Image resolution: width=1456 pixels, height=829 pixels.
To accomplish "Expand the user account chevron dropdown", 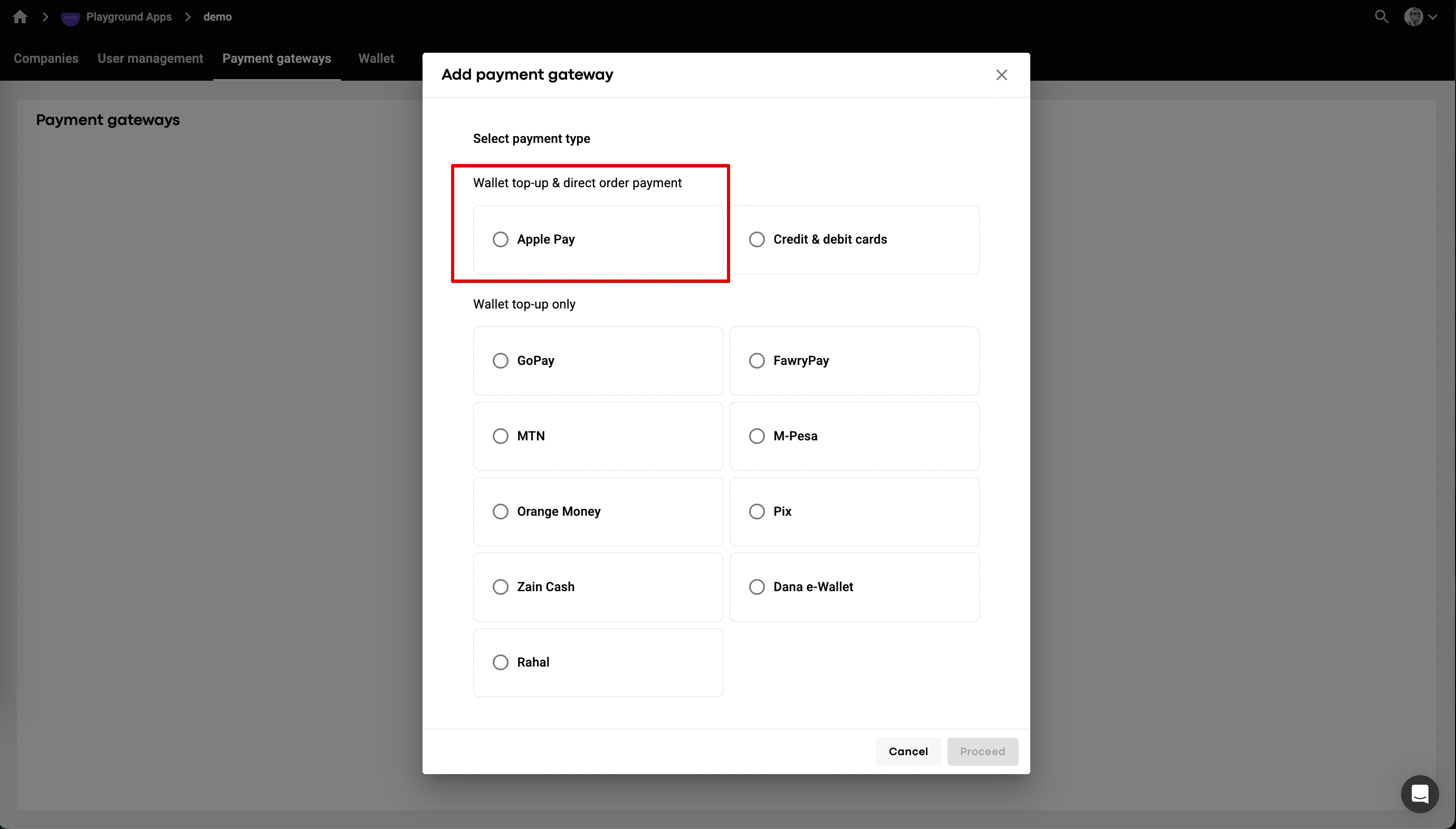I will click(1433, 17).
